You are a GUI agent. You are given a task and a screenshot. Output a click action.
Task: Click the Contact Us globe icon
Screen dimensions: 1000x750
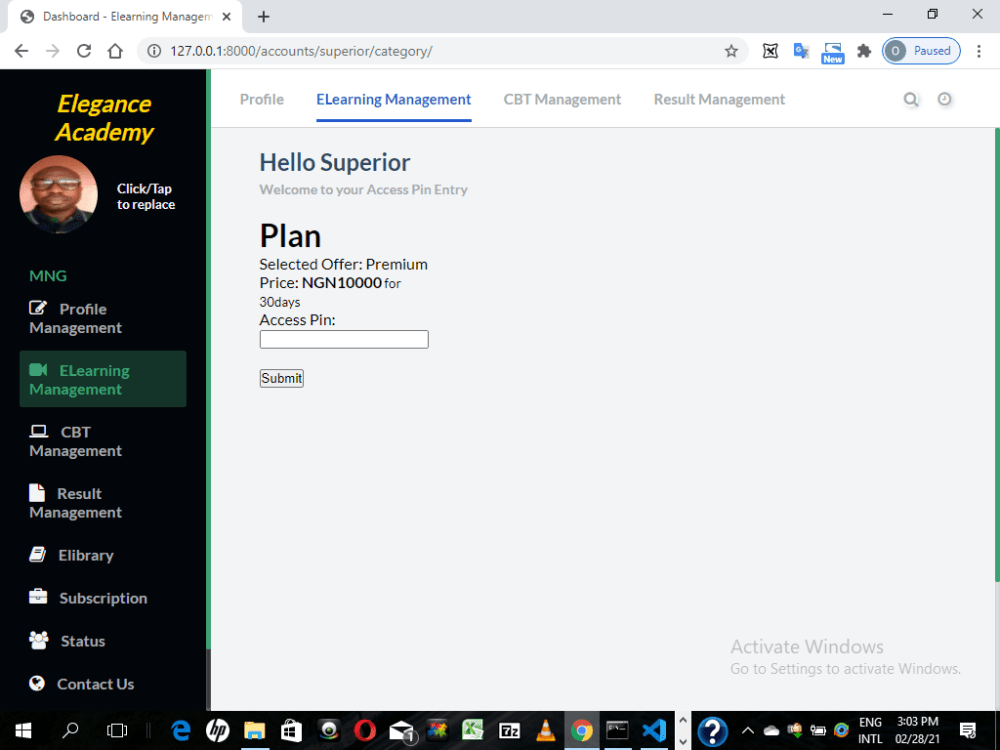pos(37,684)
